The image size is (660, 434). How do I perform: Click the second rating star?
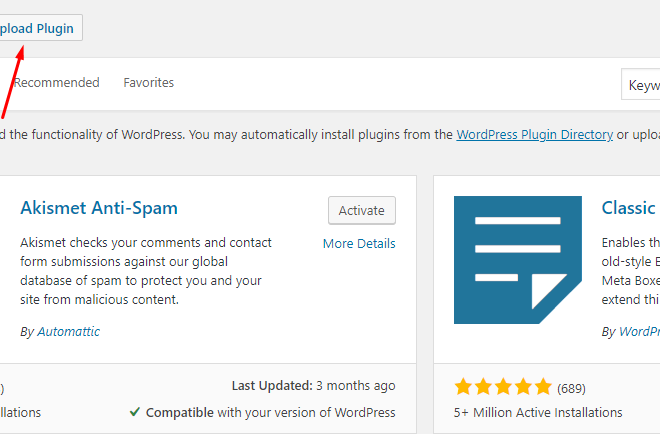click(x=483, y=386)
